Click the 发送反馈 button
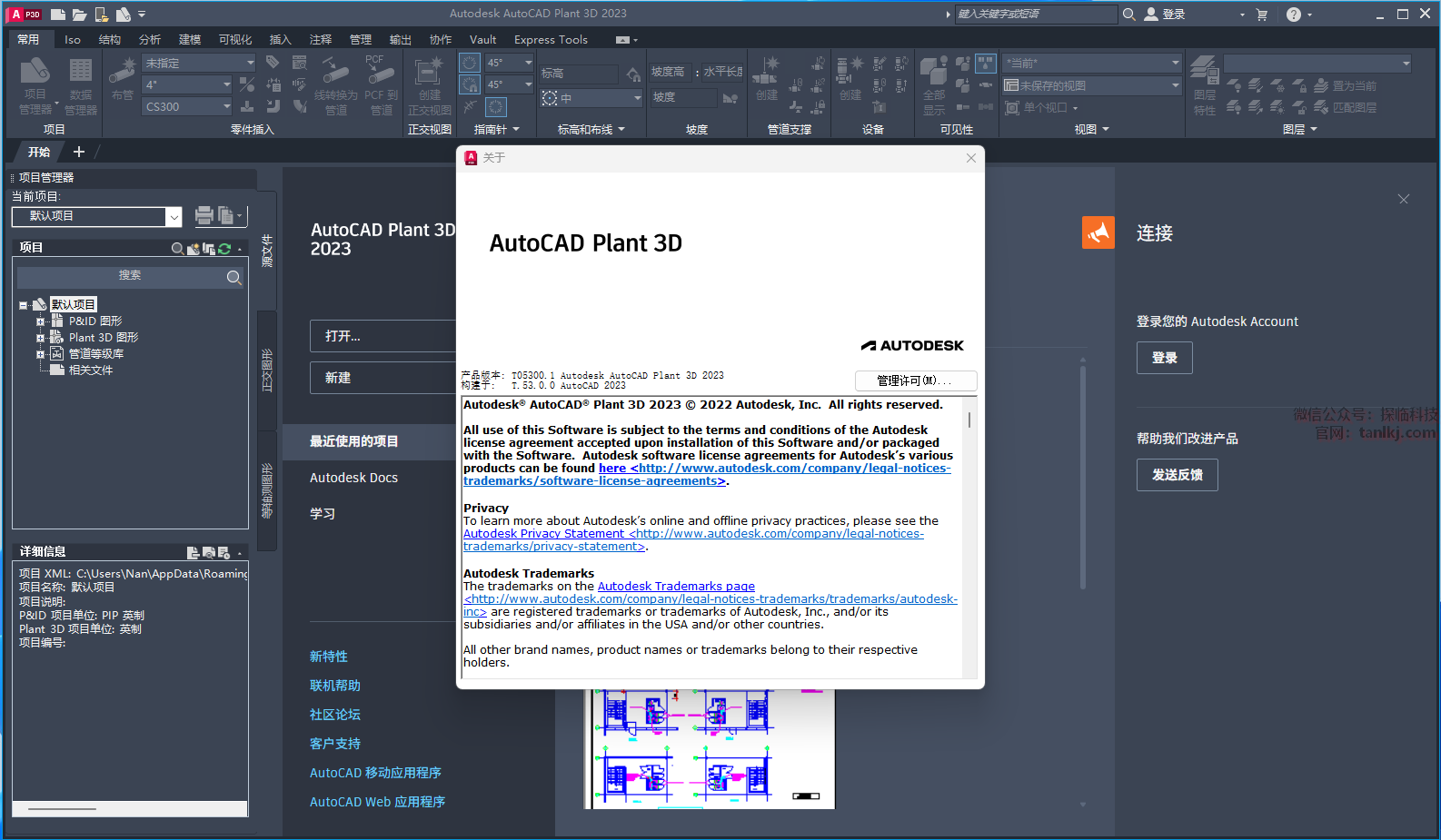1441x840 pixels. coord(1178,475)
